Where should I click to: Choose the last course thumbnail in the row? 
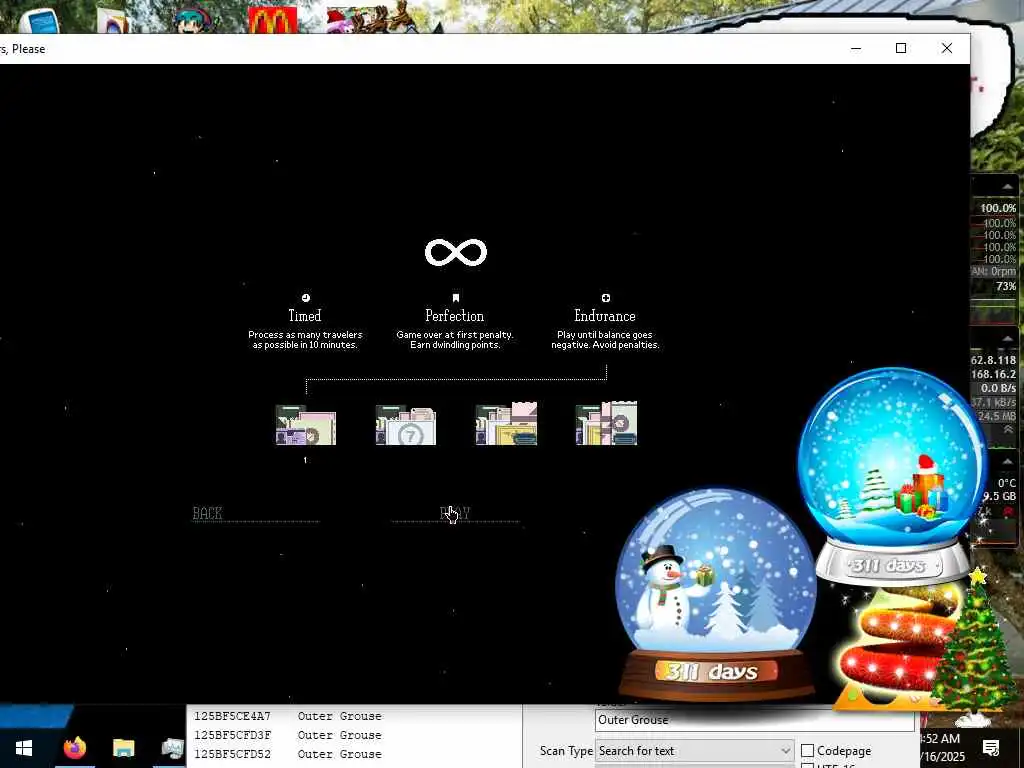tap(606, 424)
